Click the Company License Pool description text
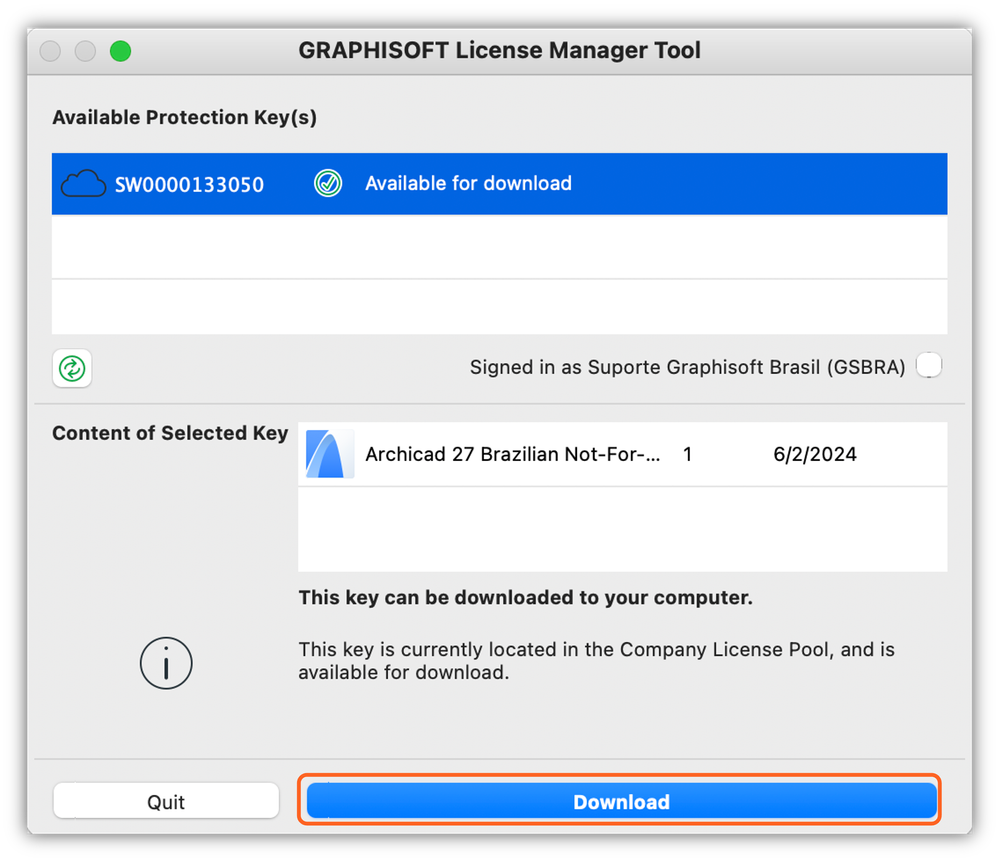 pyautogui.click(x=597, y=661)
